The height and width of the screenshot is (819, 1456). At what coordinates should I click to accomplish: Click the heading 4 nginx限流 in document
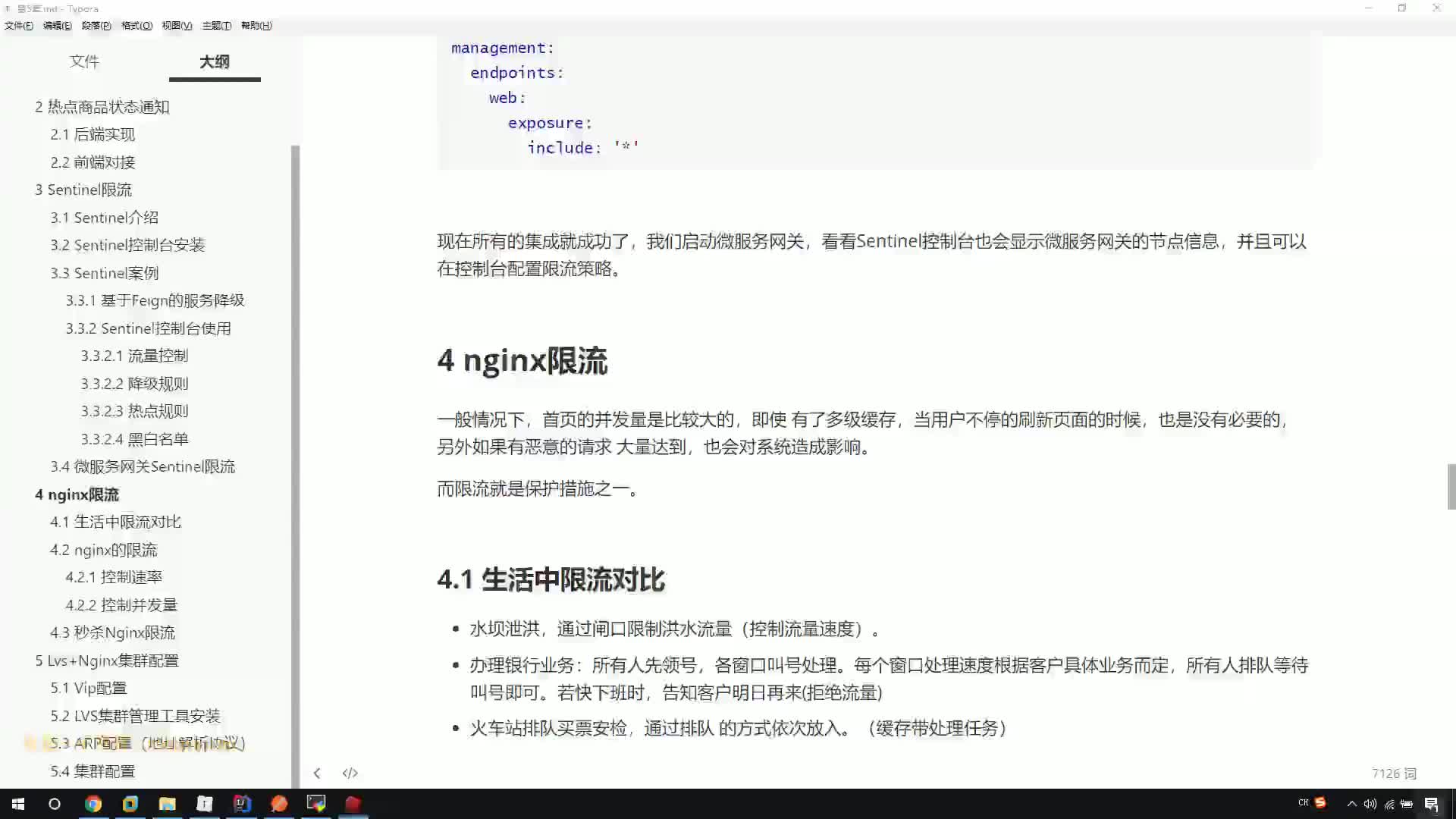pos(522,361)
